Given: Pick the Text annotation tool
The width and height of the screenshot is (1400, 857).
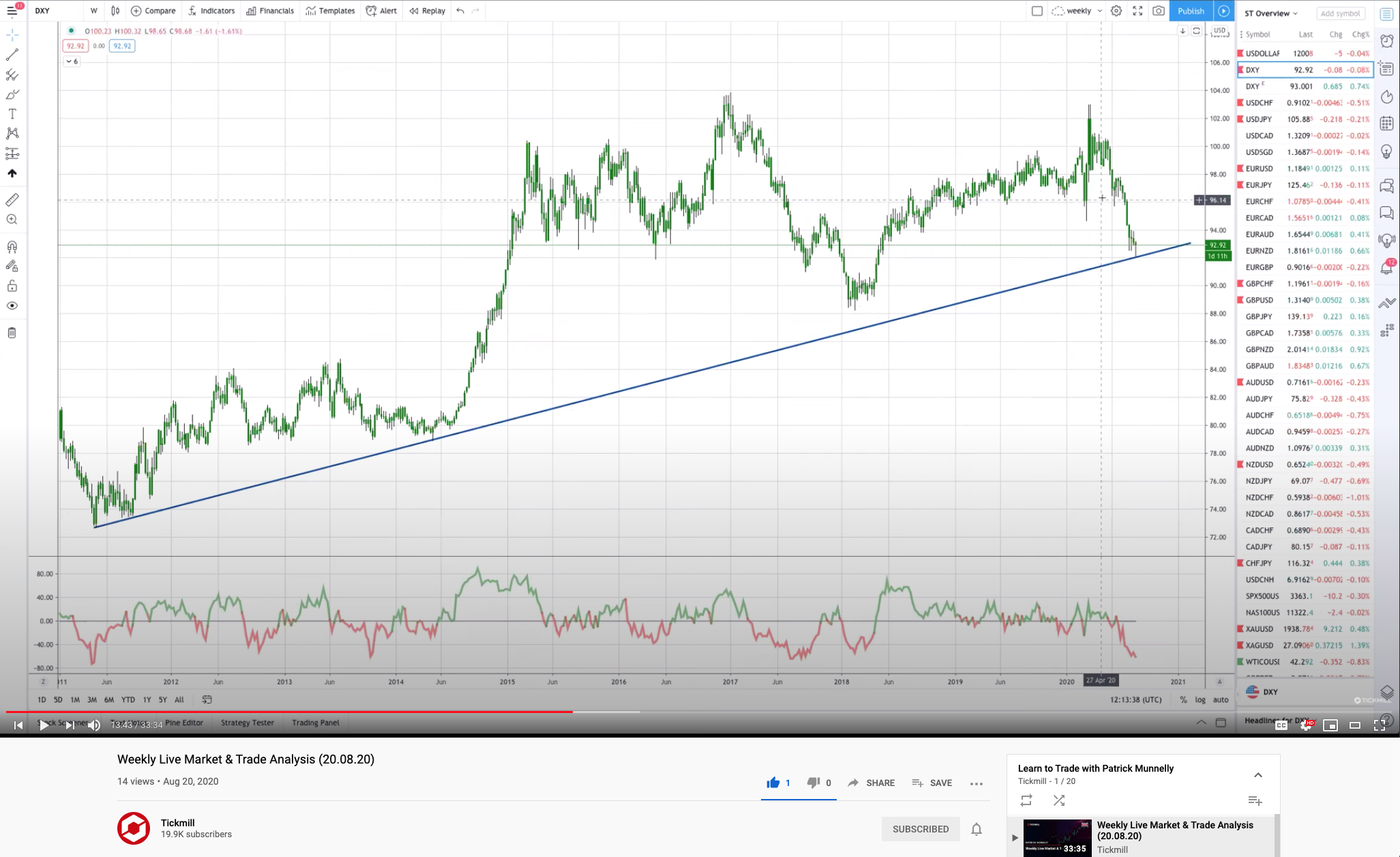Looking at the screenshot, I should (x=12, y=114).
